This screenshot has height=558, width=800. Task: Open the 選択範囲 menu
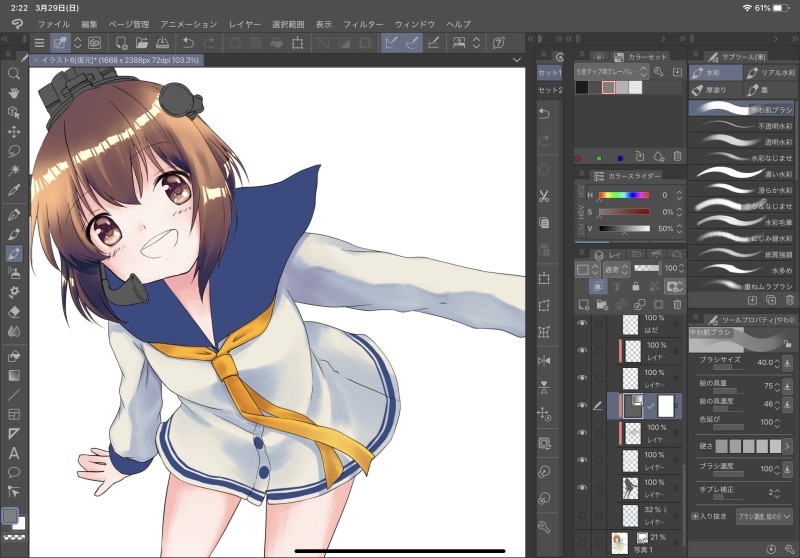288,24
